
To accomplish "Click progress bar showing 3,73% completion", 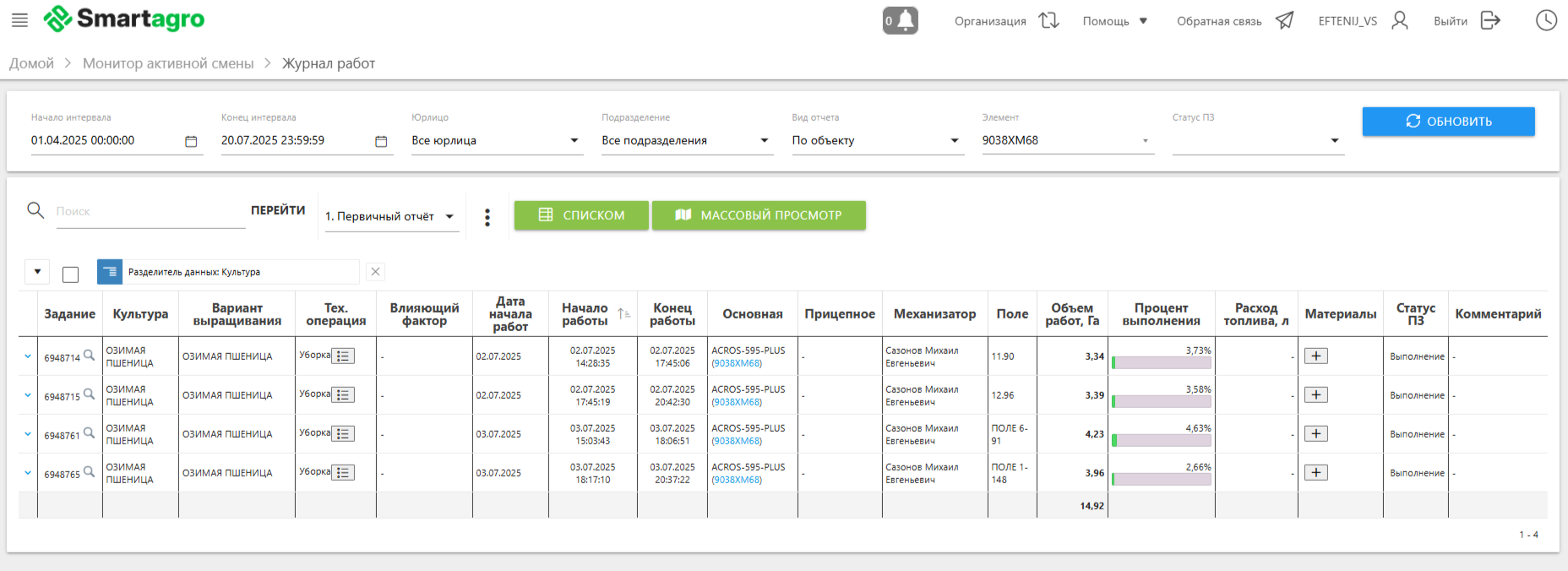I will click(1161, 362).
